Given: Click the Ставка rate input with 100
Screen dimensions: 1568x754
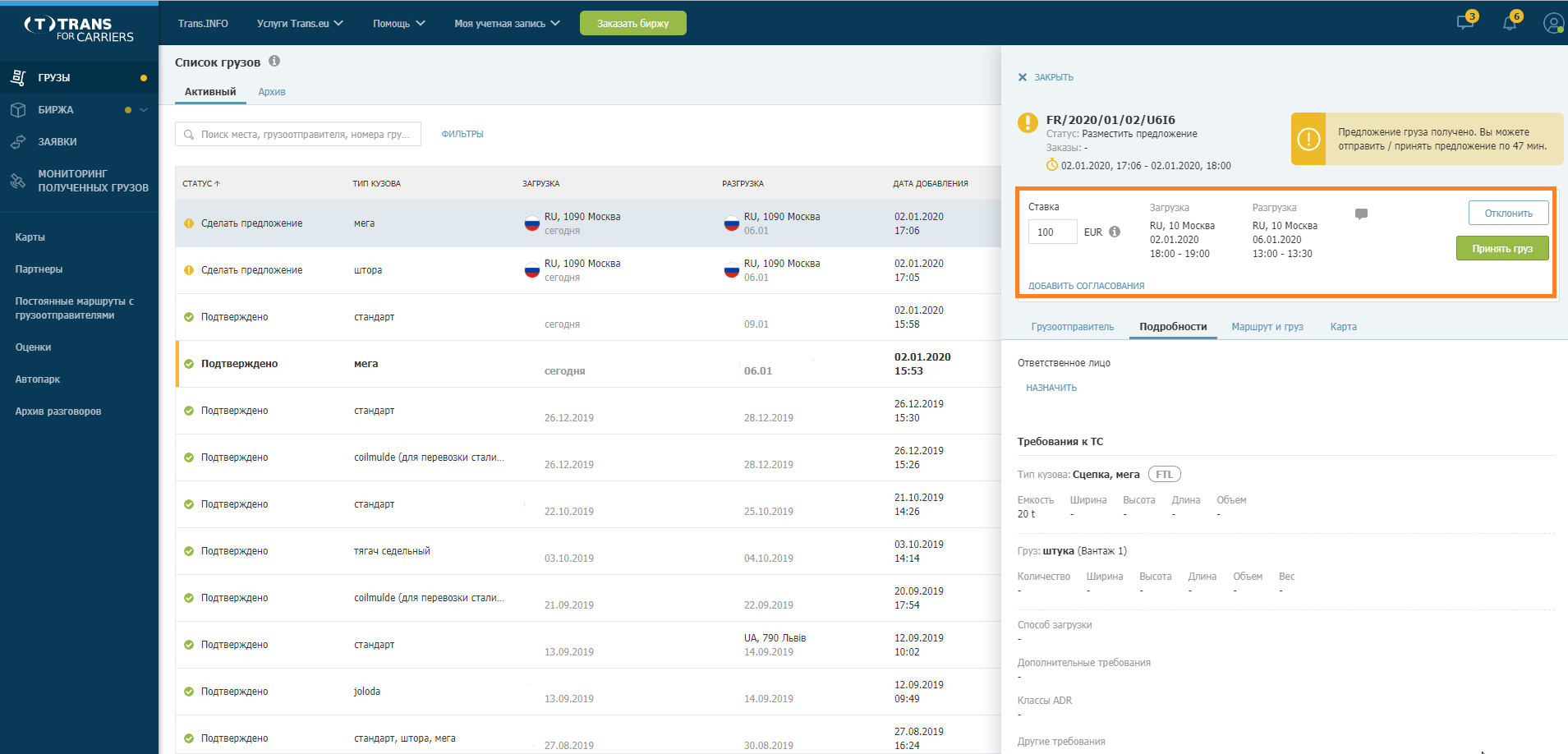Looking at the screenshot, I should [x=1052, y=232].
